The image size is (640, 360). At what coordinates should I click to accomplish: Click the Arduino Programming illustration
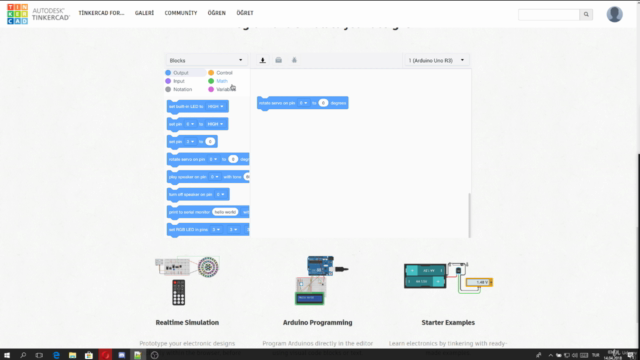click(x=322, y=280)
